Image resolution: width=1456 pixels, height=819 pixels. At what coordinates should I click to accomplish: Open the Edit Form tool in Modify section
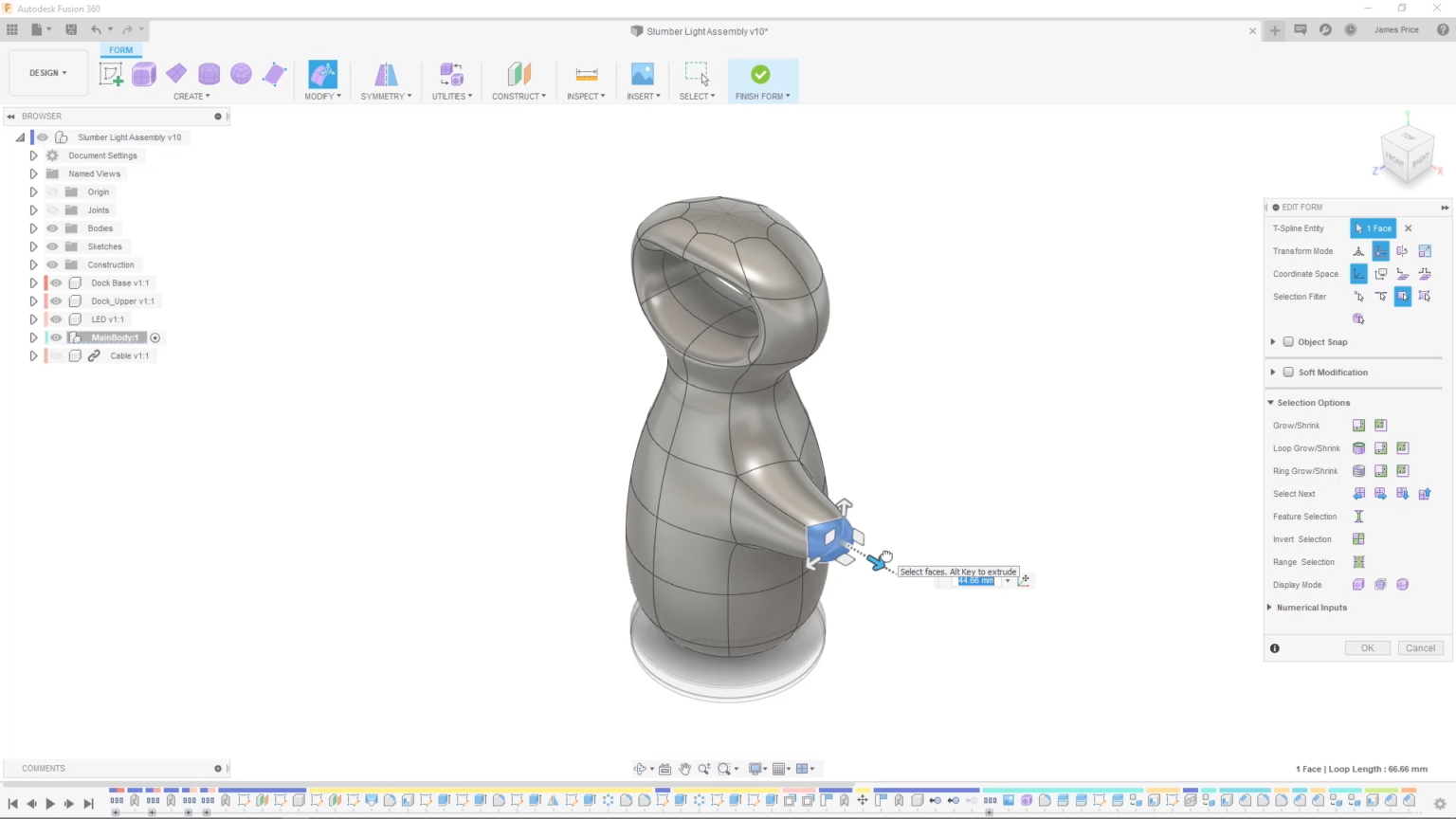click(x=322, y=74)
